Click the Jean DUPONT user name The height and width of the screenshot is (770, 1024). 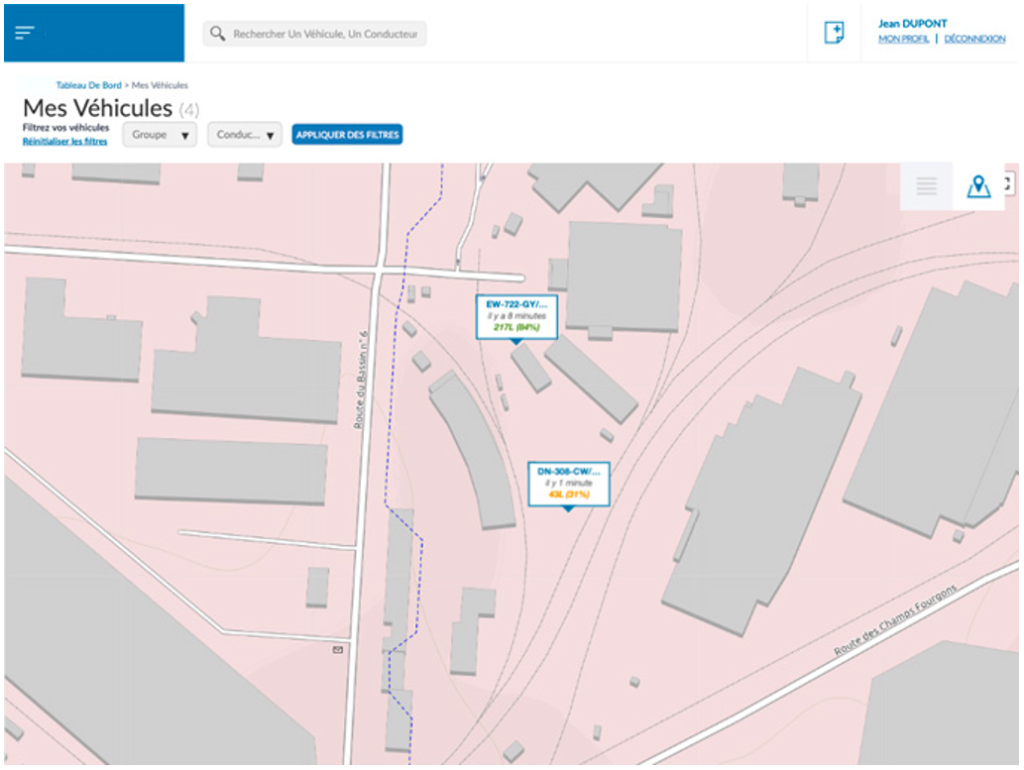[x=912, y=24]
